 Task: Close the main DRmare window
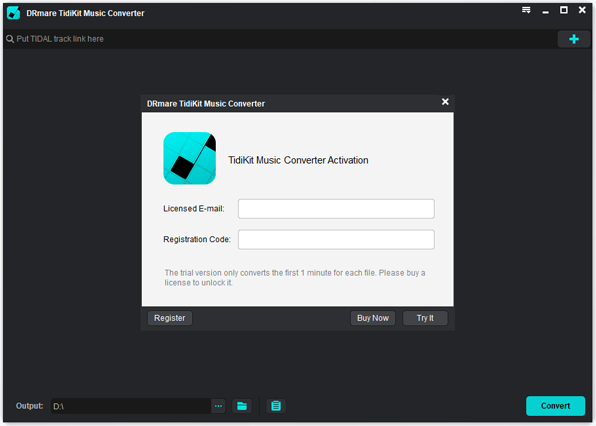pos(582,10)
